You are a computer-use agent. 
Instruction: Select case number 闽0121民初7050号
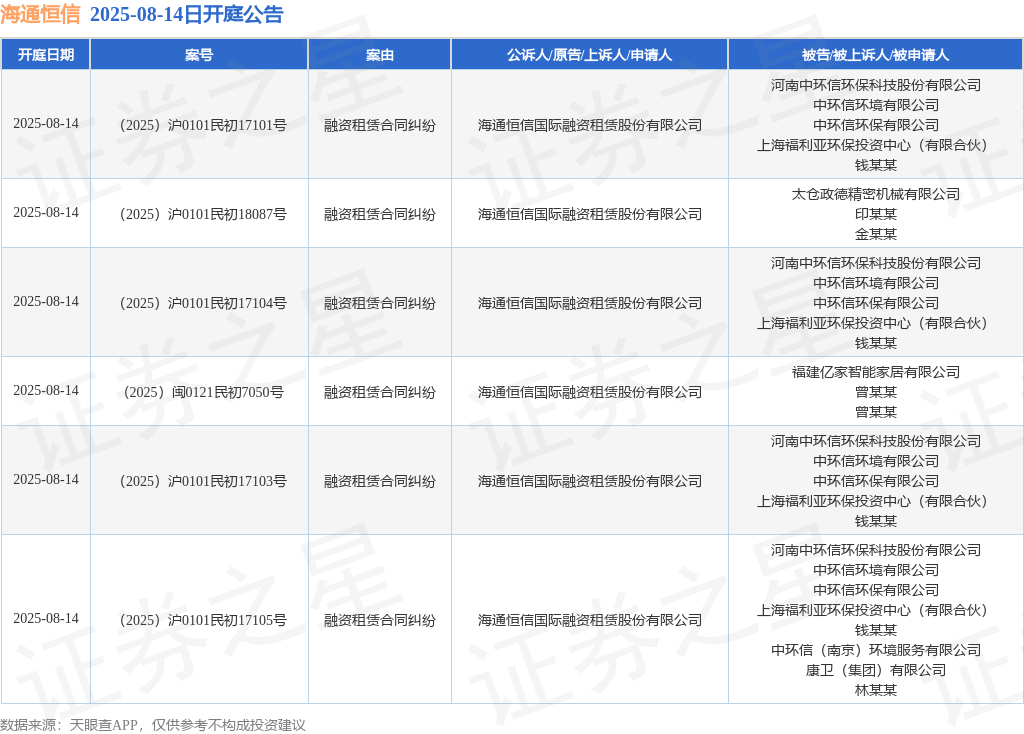click(203, 392)
